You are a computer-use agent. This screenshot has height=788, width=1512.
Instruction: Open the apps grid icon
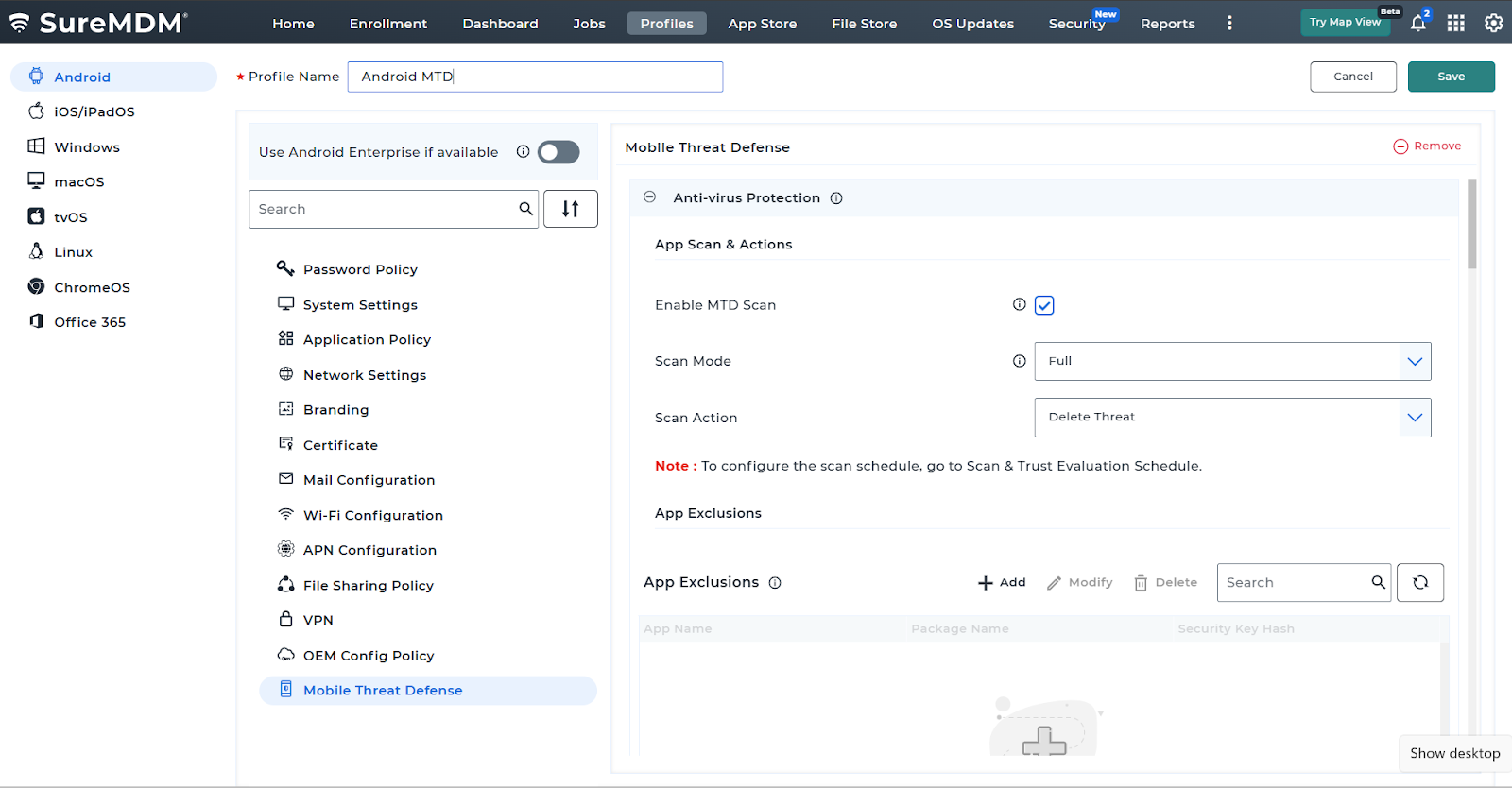1455,24
